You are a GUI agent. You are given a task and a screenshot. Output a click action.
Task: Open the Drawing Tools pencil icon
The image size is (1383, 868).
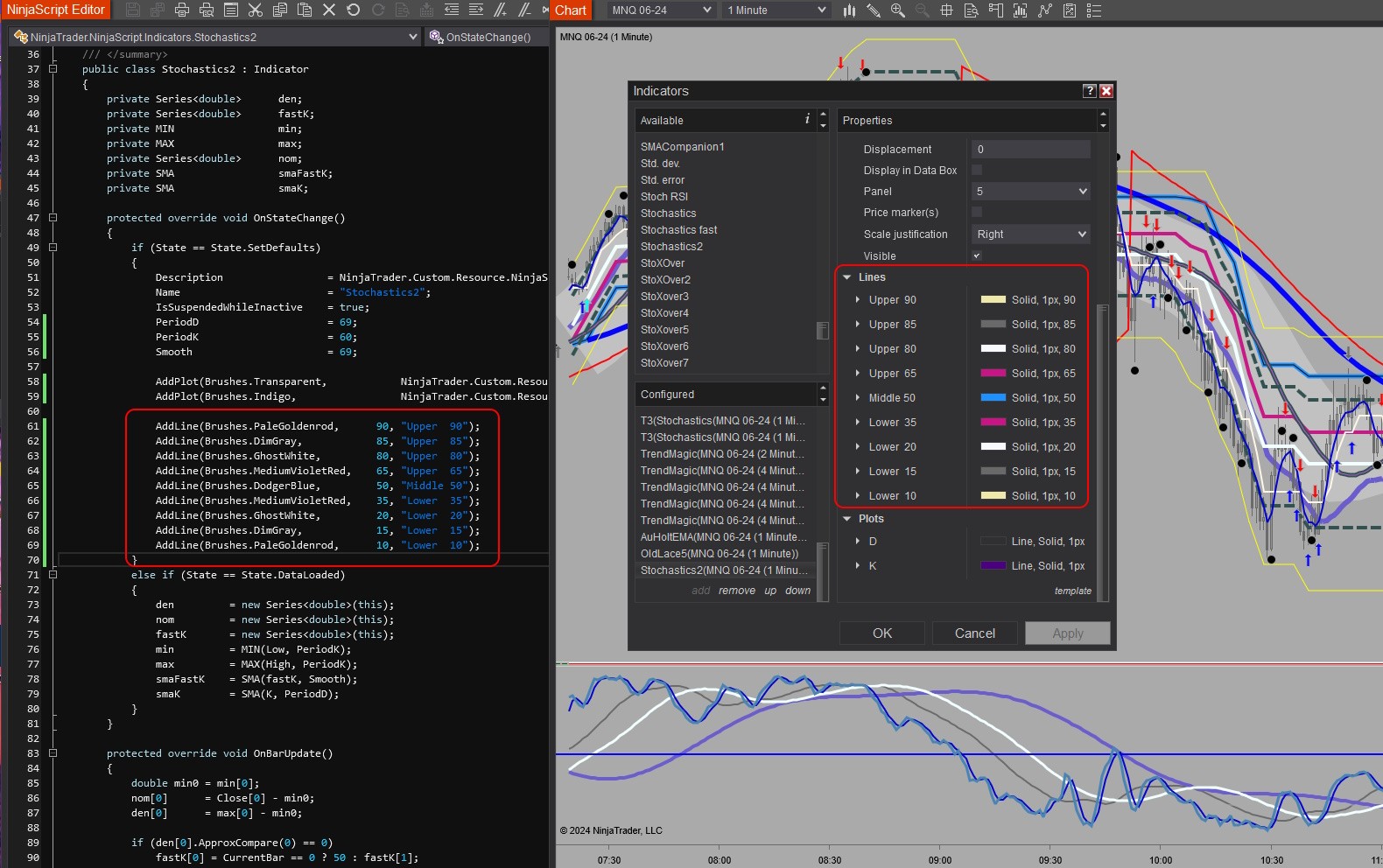(874, 10)
